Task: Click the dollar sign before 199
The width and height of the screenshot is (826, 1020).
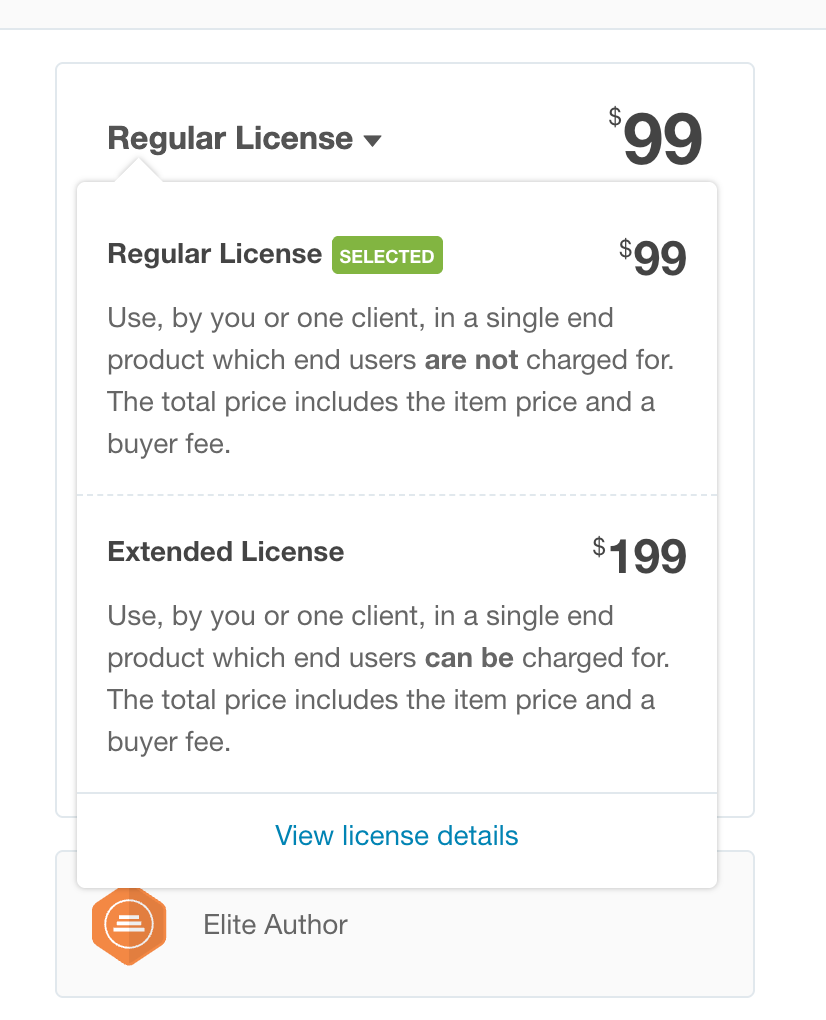Action: (598, 546)
